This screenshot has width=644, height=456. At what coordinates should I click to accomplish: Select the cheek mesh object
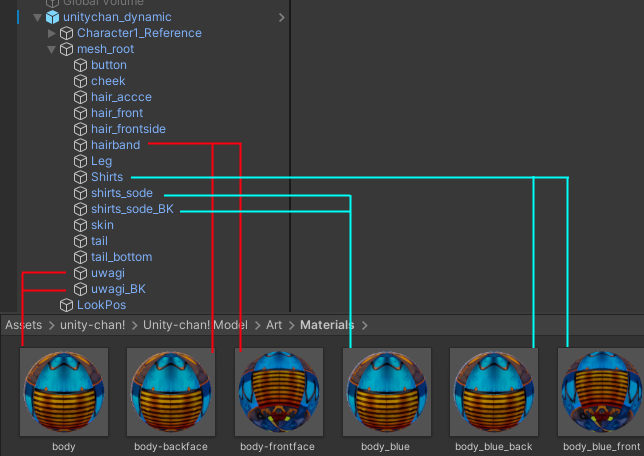coord(108,81)
